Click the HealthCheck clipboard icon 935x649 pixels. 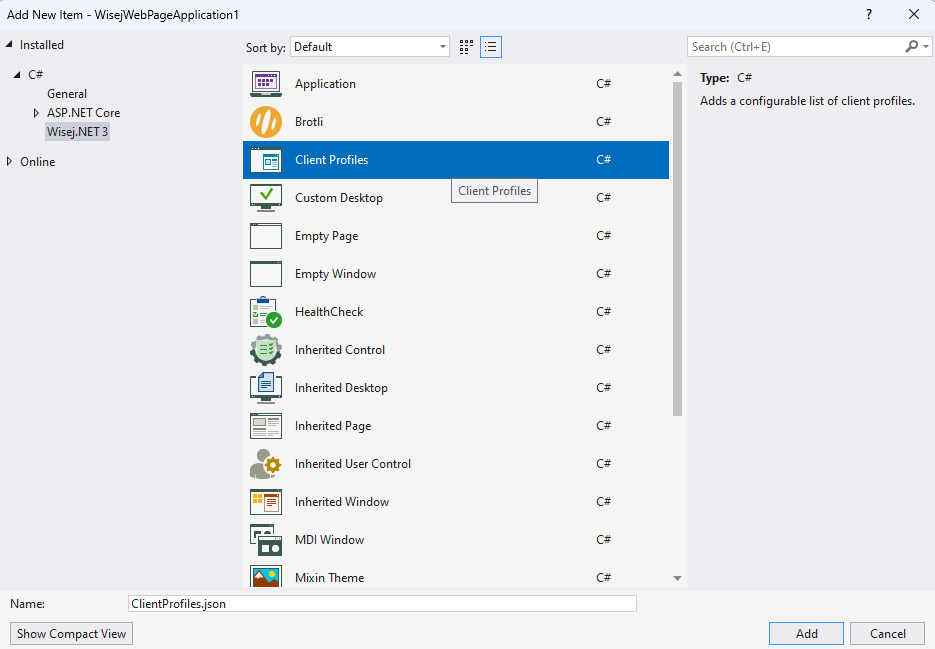[x=266, y=312]
